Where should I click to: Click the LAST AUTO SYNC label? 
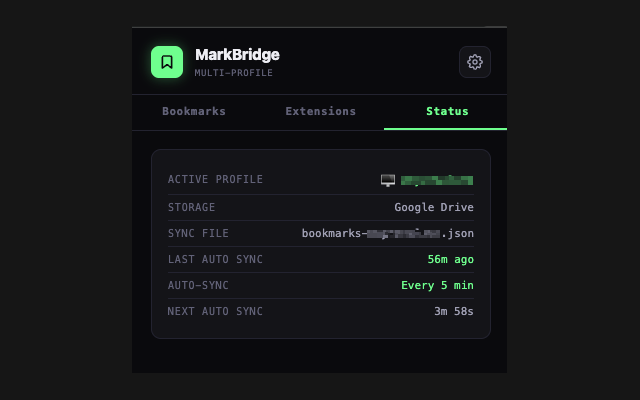[x=215, y=259]
